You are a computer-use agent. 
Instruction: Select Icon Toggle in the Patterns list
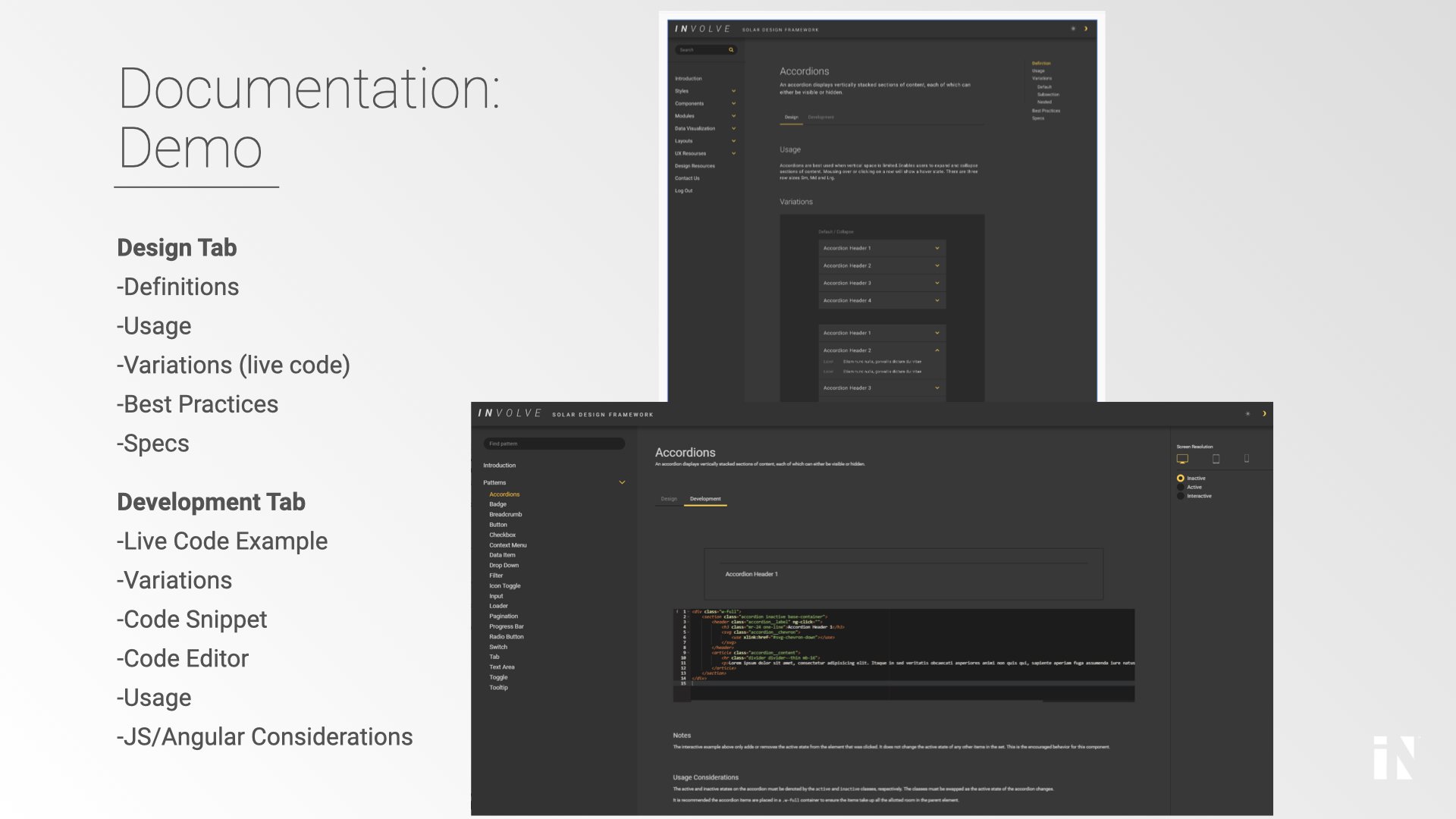coord(504,586)
